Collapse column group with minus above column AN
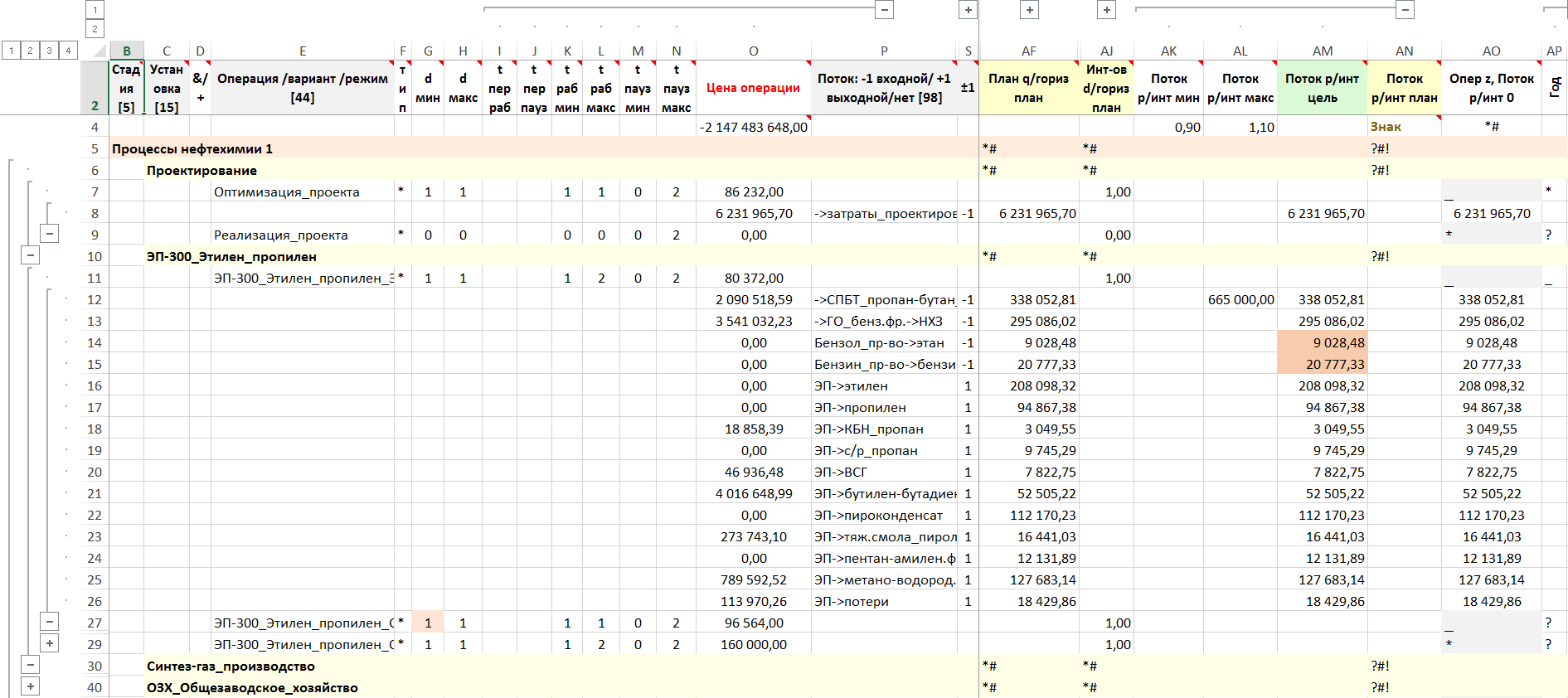Image resolution: width=1568 pixels, height=698 pixels. [x=1405, y=10]
